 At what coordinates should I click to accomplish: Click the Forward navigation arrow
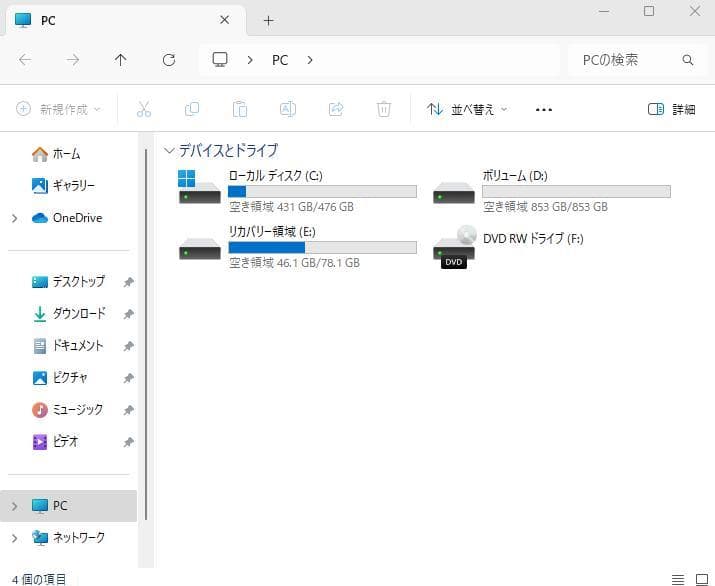[73, 59]
